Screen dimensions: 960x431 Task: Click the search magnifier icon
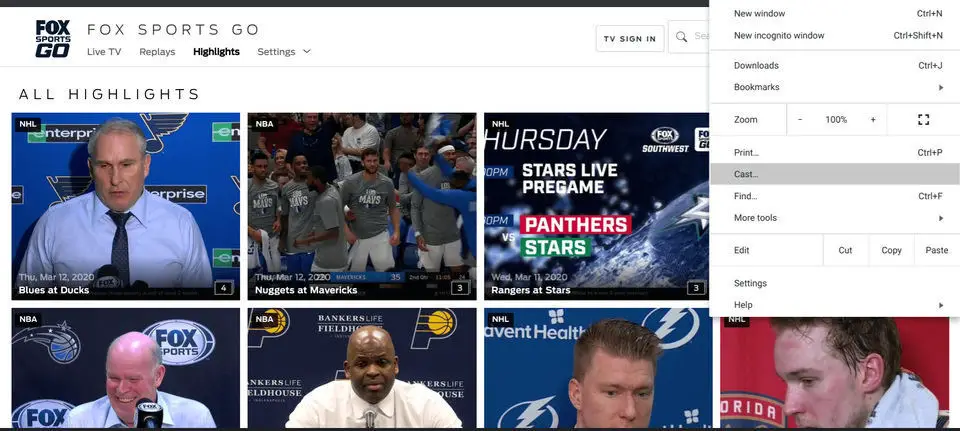point(681,37)
